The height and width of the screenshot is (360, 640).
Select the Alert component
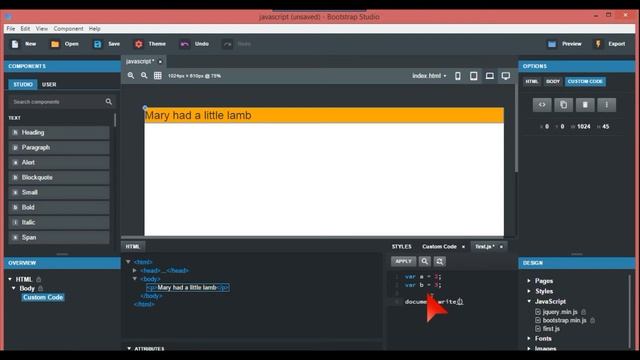(59, 162)
